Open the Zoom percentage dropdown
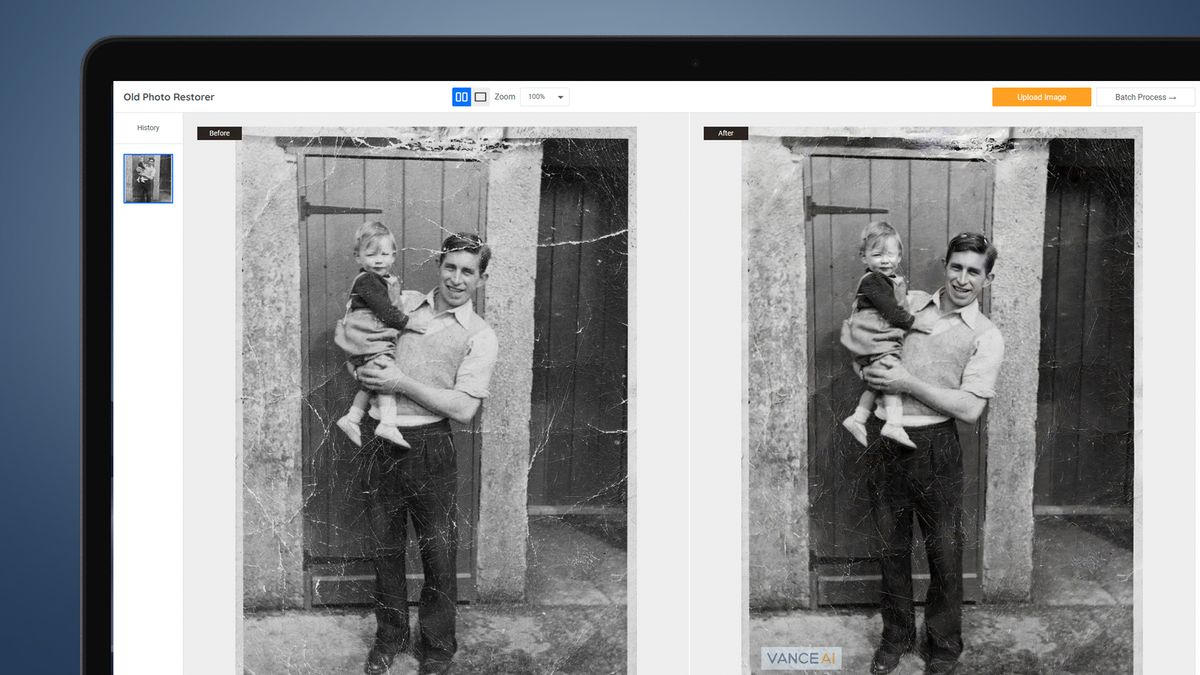Screen dimensions: 1200x675 click(543, 96)
